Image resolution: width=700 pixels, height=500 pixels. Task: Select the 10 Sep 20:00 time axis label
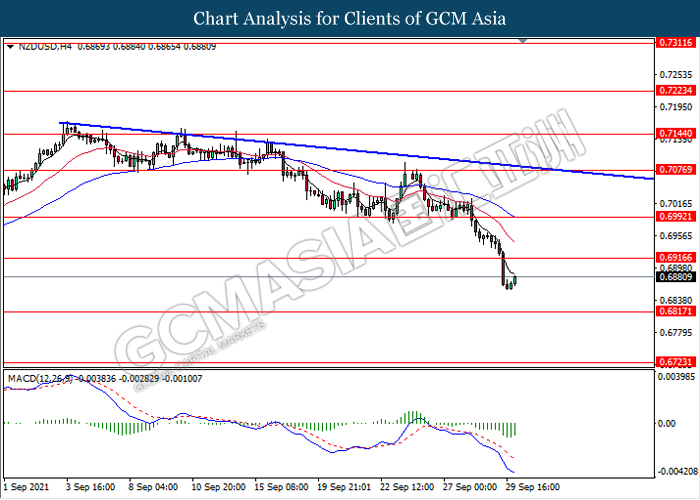coord(218,487)
